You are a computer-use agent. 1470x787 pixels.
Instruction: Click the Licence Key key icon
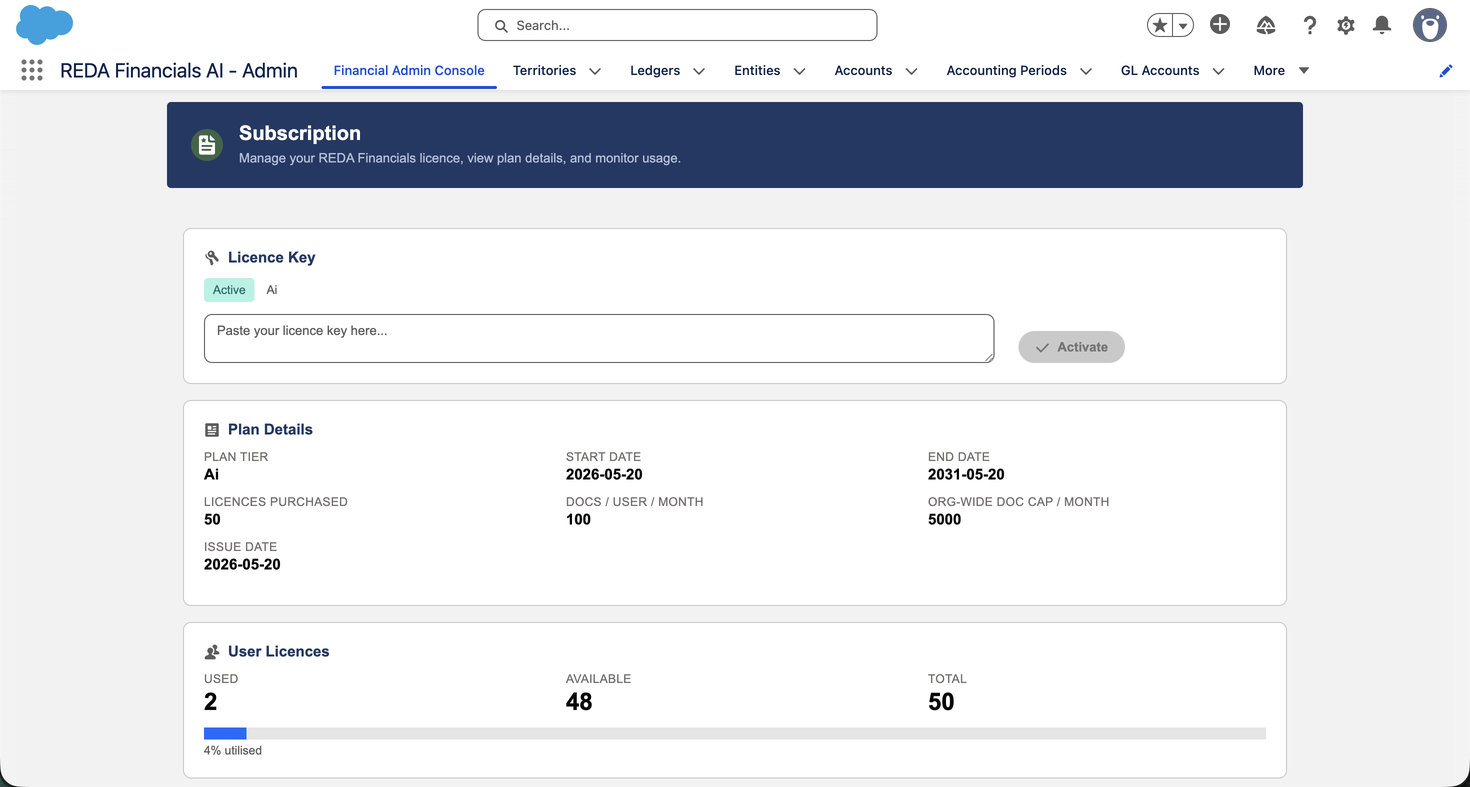[212, 258]
